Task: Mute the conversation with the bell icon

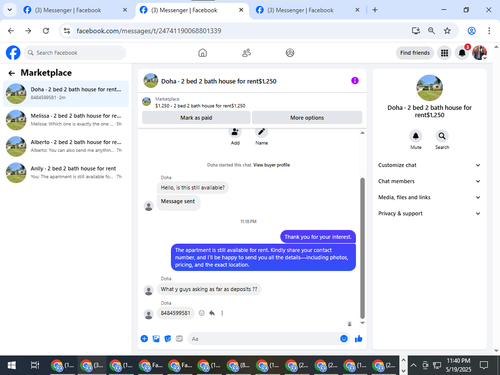Action: pos(416,136)
